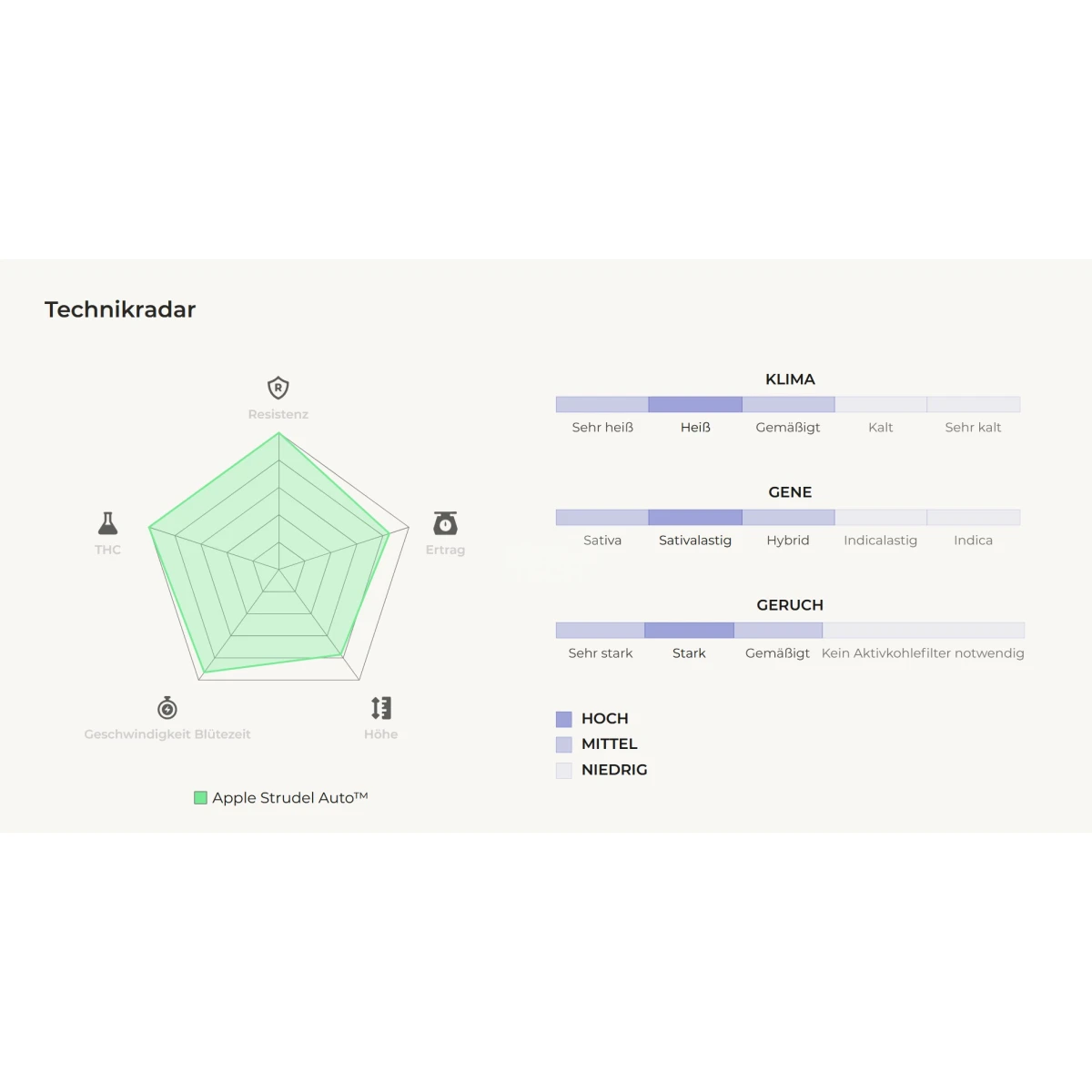Click the Hybrid gene segment
The image size is (1092, 1092).
point(788,517)
